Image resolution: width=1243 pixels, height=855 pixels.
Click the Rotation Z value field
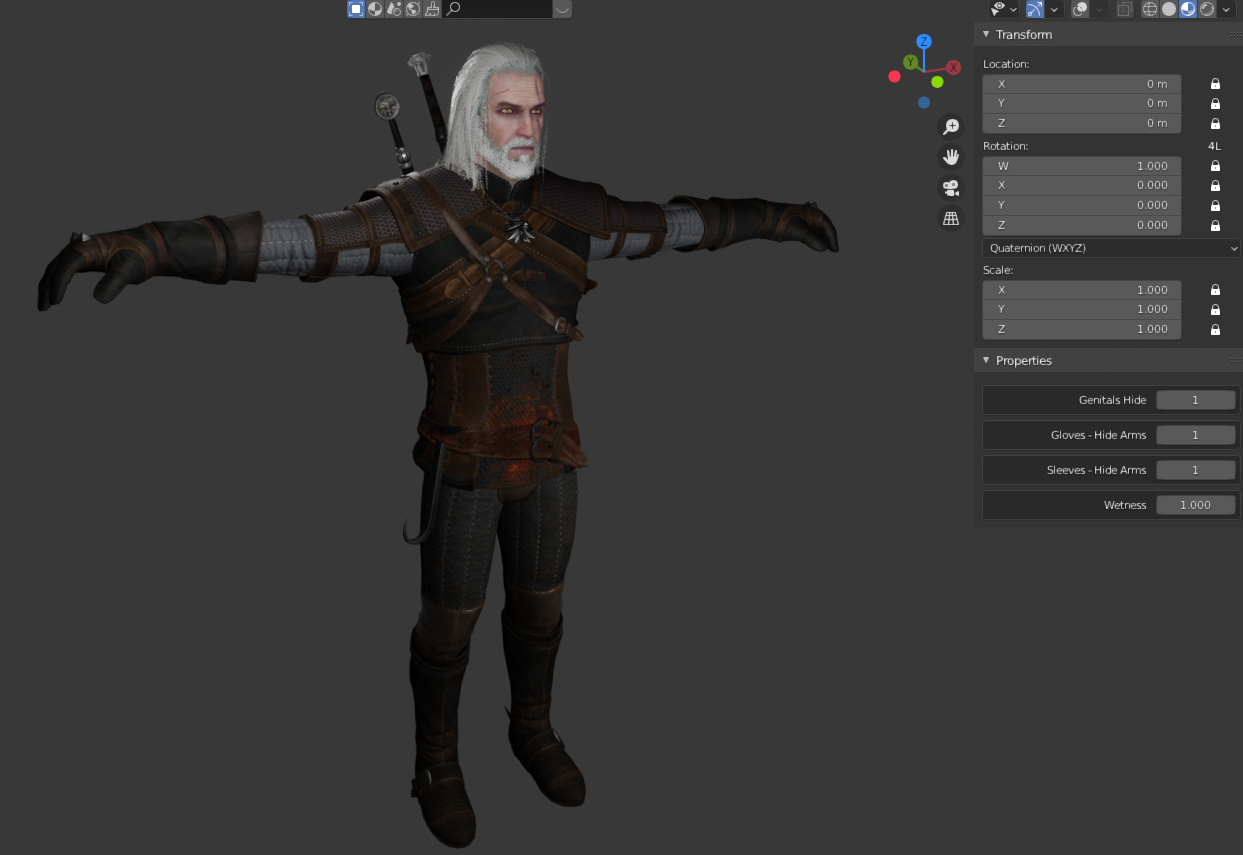point(1082,226)
